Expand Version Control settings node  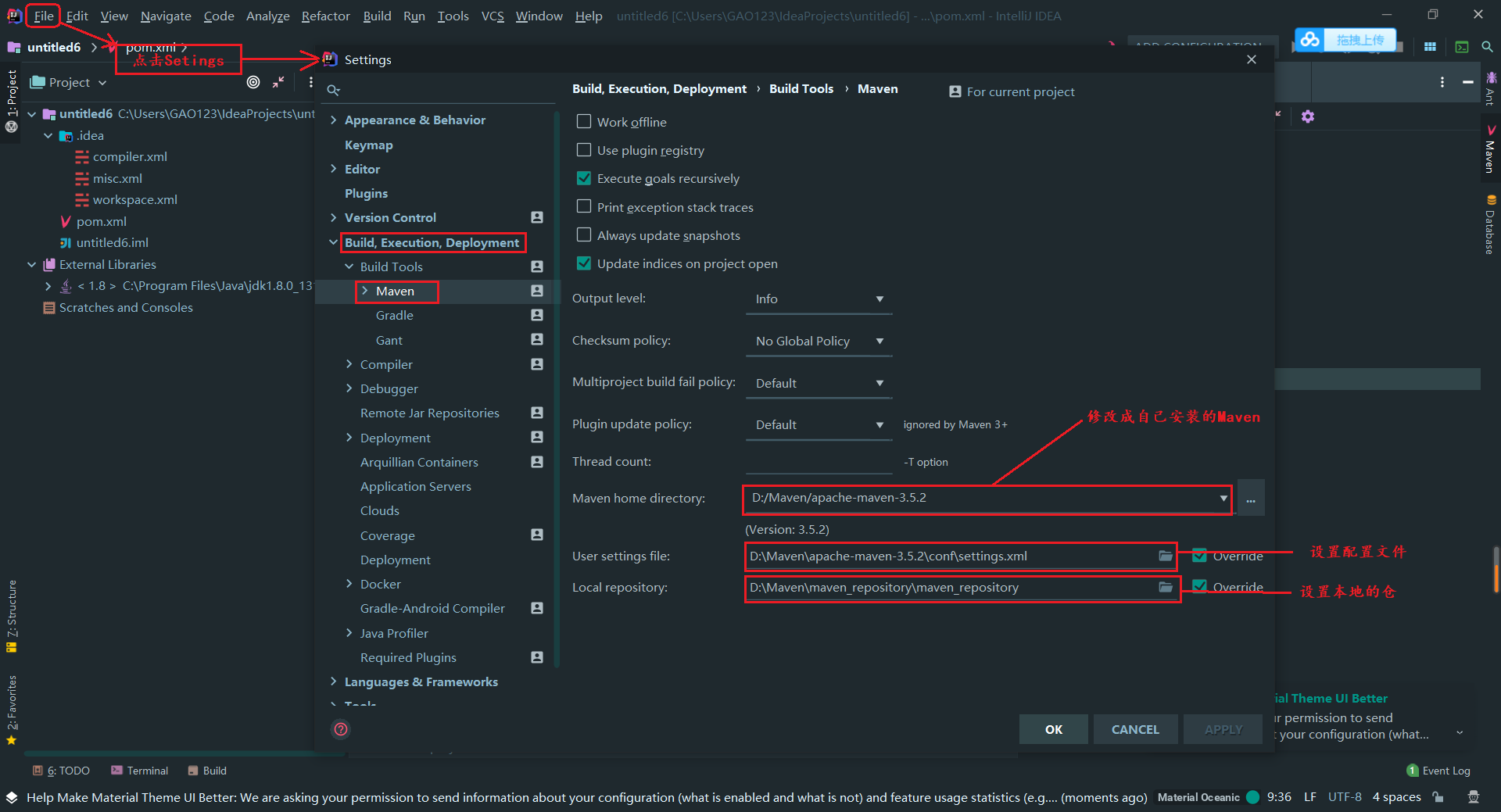tap(334, 217)
